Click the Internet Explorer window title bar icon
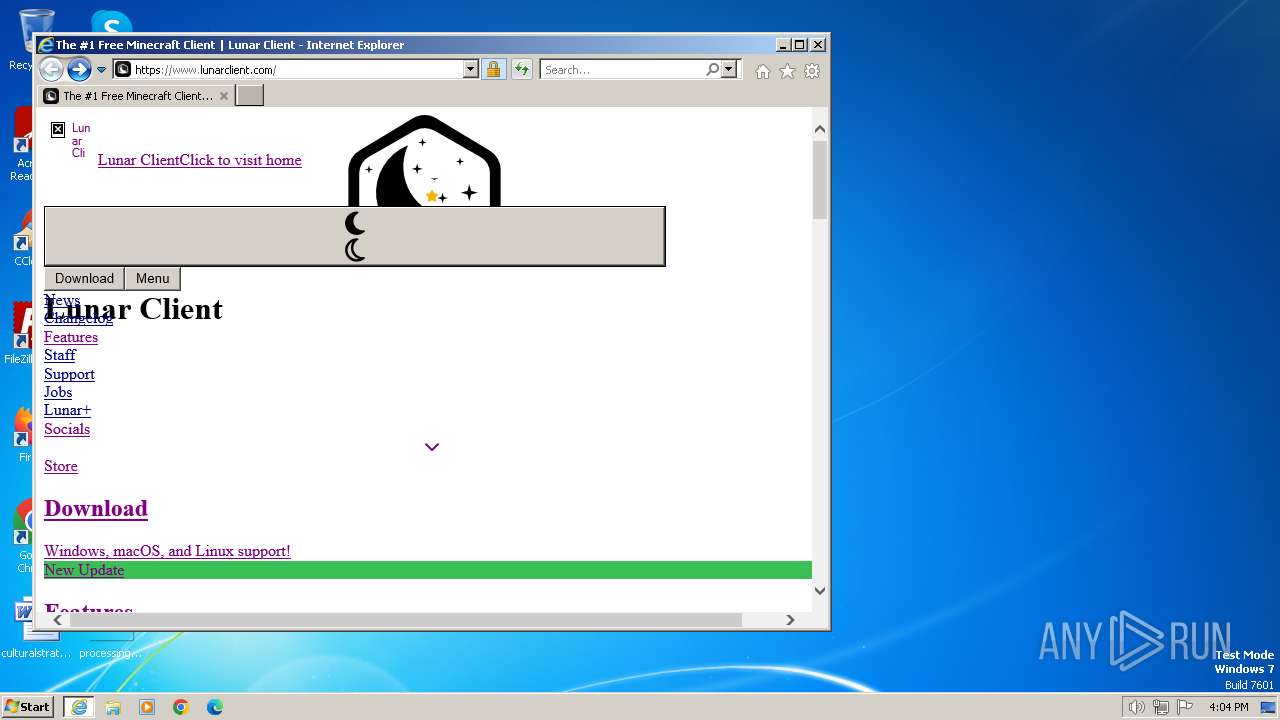Viewport: 1280px width, 720px height. (45, 45)
